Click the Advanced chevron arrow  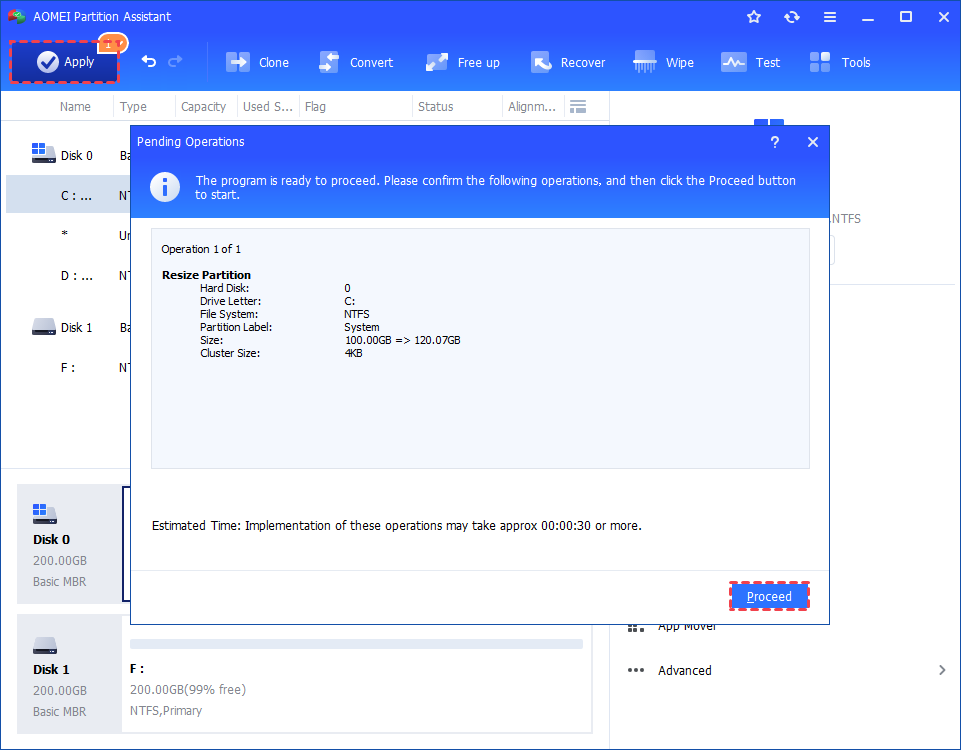(942, 670)
